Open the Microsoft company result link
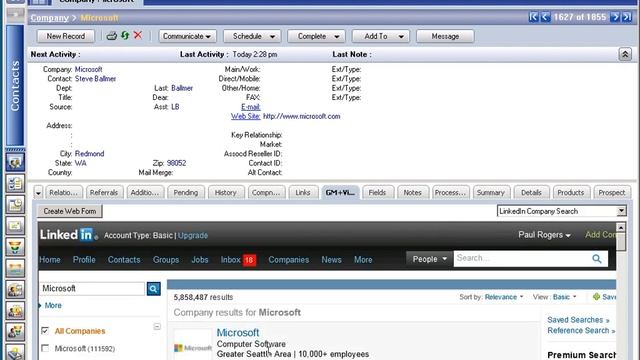Viewport: 640px width, 360px height. (x=238, y=333)
